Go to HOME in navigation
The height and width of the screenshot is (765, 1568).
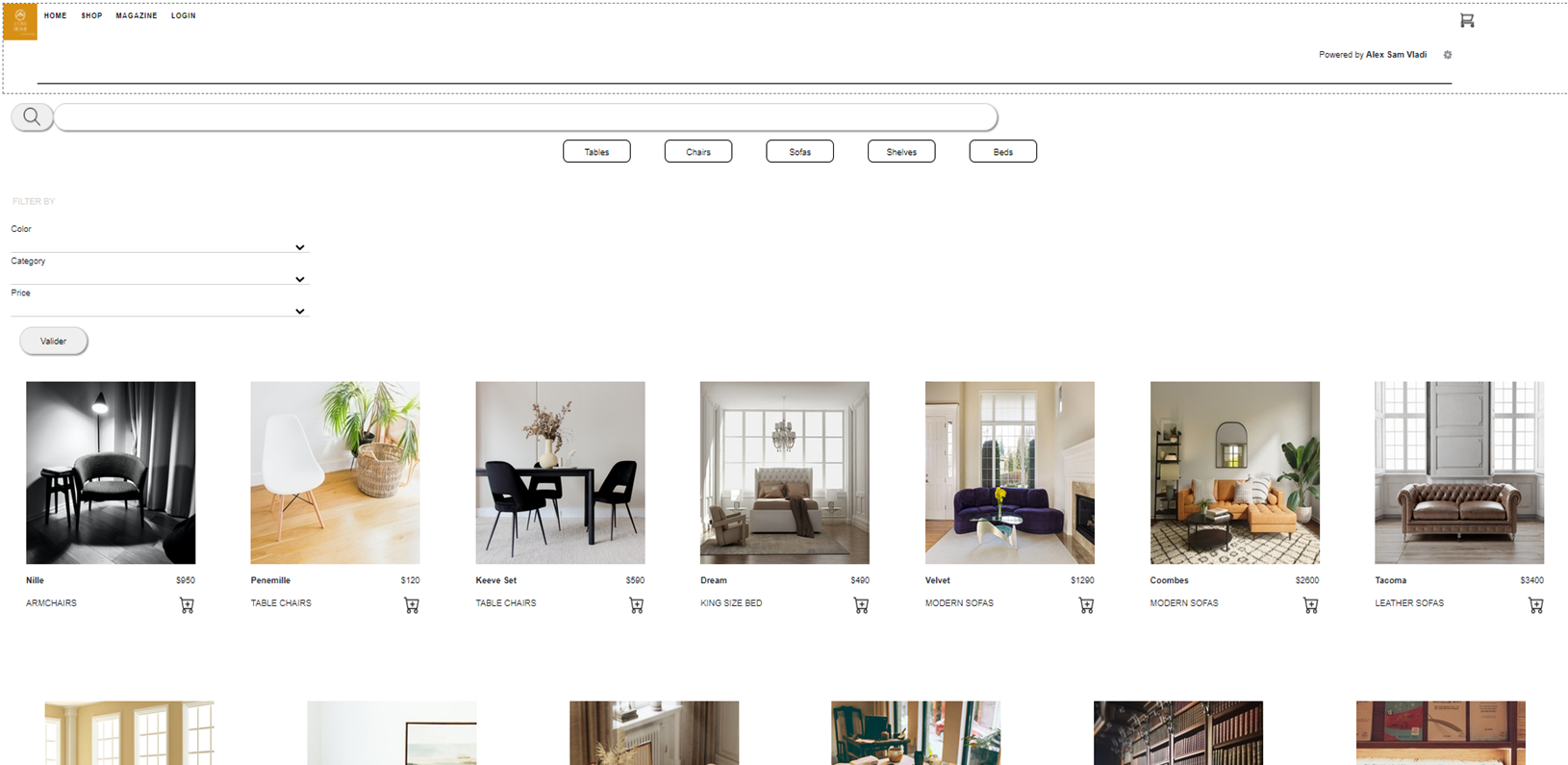tap(56, 15)
